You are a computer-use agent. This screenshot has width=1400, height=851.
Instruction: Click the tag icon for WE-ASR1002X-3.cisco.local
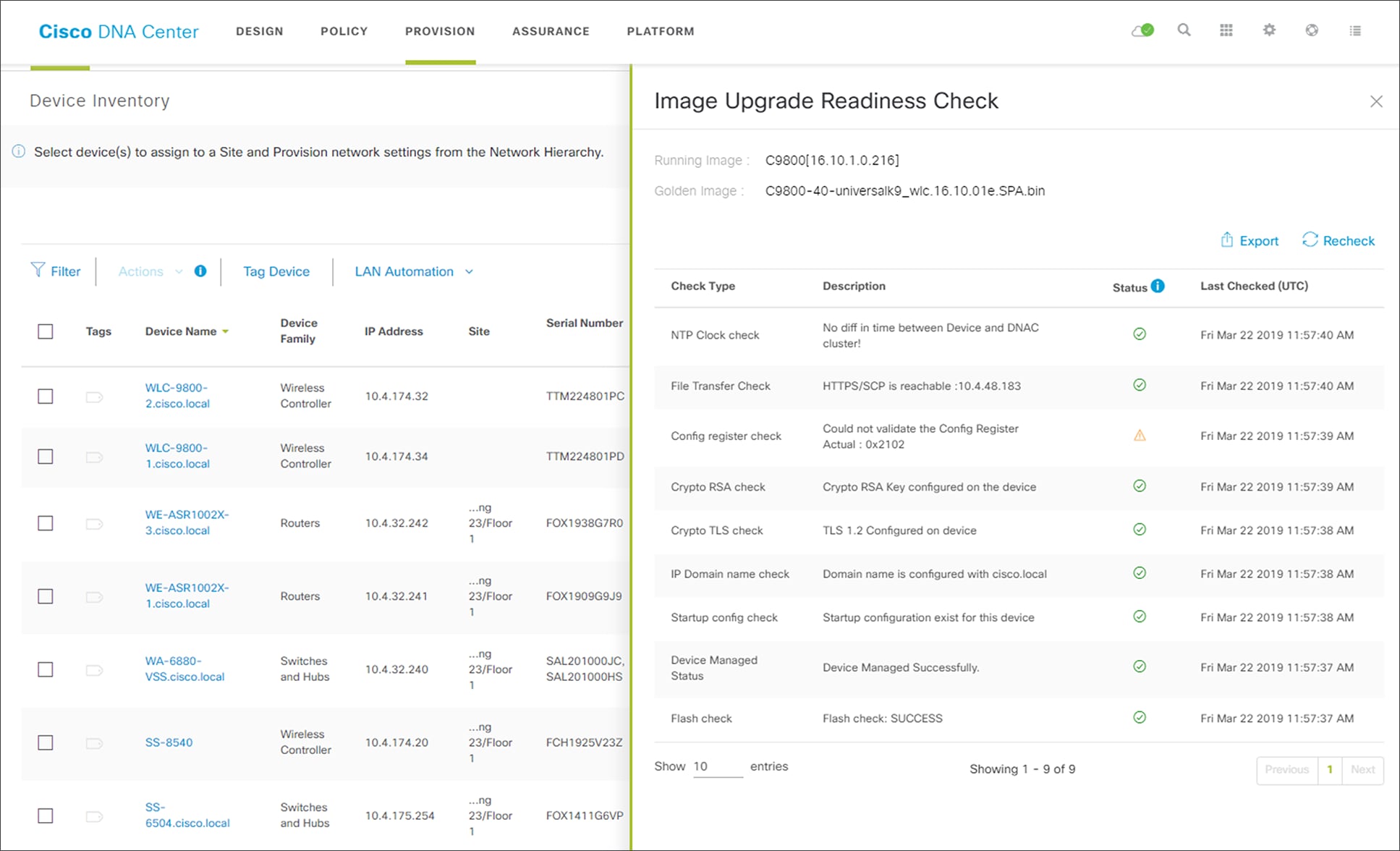tap(94, 523)
